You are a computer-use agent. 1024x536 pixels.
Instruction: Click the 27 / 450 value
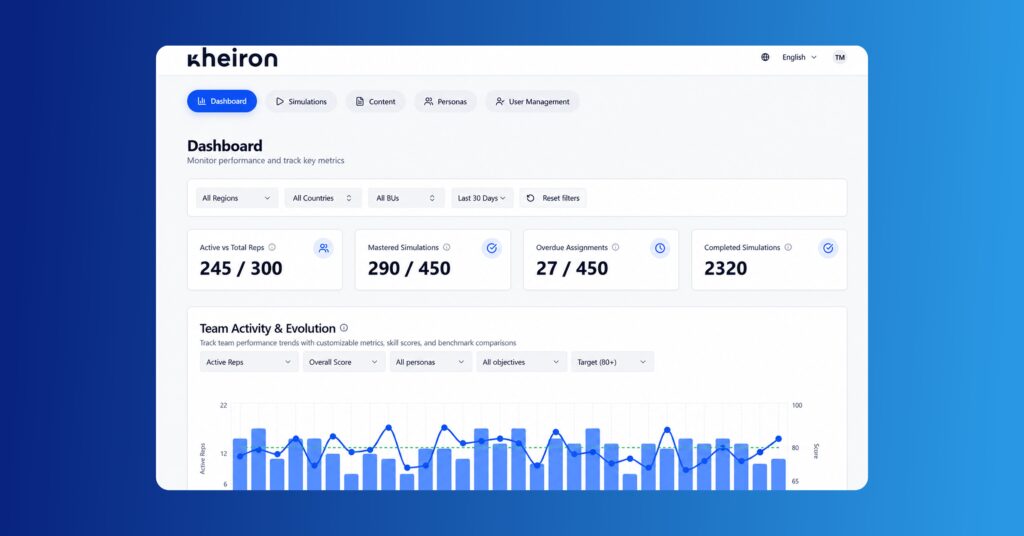tap(572, 268)
